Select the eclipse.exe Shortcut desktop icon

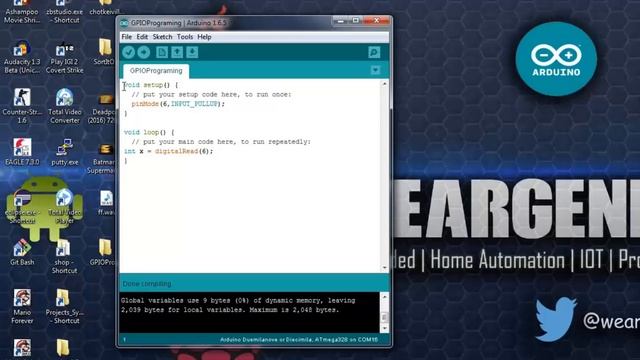[22, 207]
